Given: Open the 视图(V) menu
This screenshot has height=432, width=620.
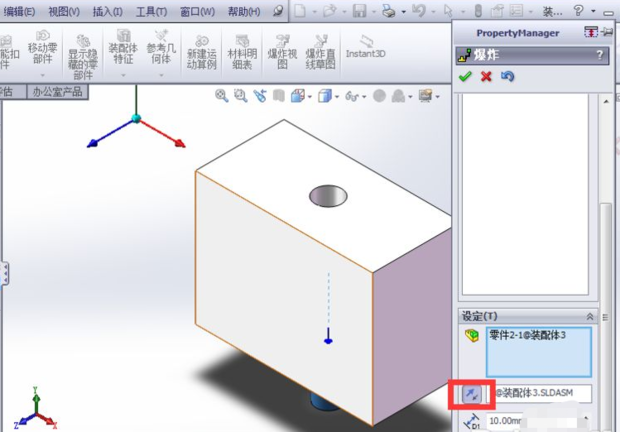Looking at the screenshot, I should point(64,12).
